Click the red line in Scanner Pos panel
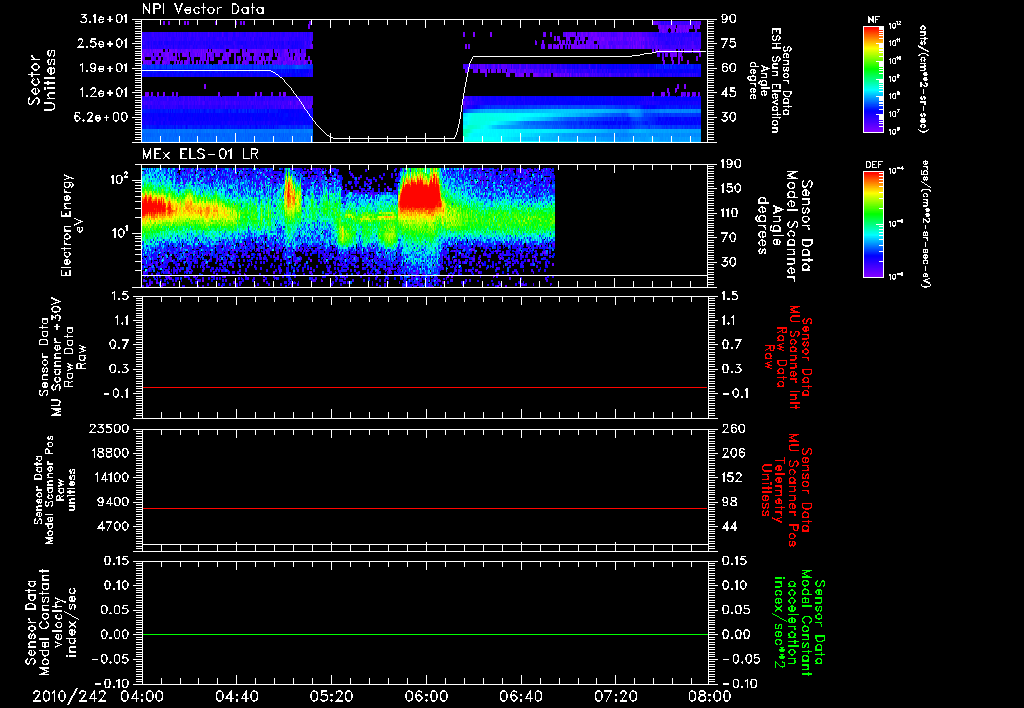The height and width of the screenshot is (708, 1024). 424,508
